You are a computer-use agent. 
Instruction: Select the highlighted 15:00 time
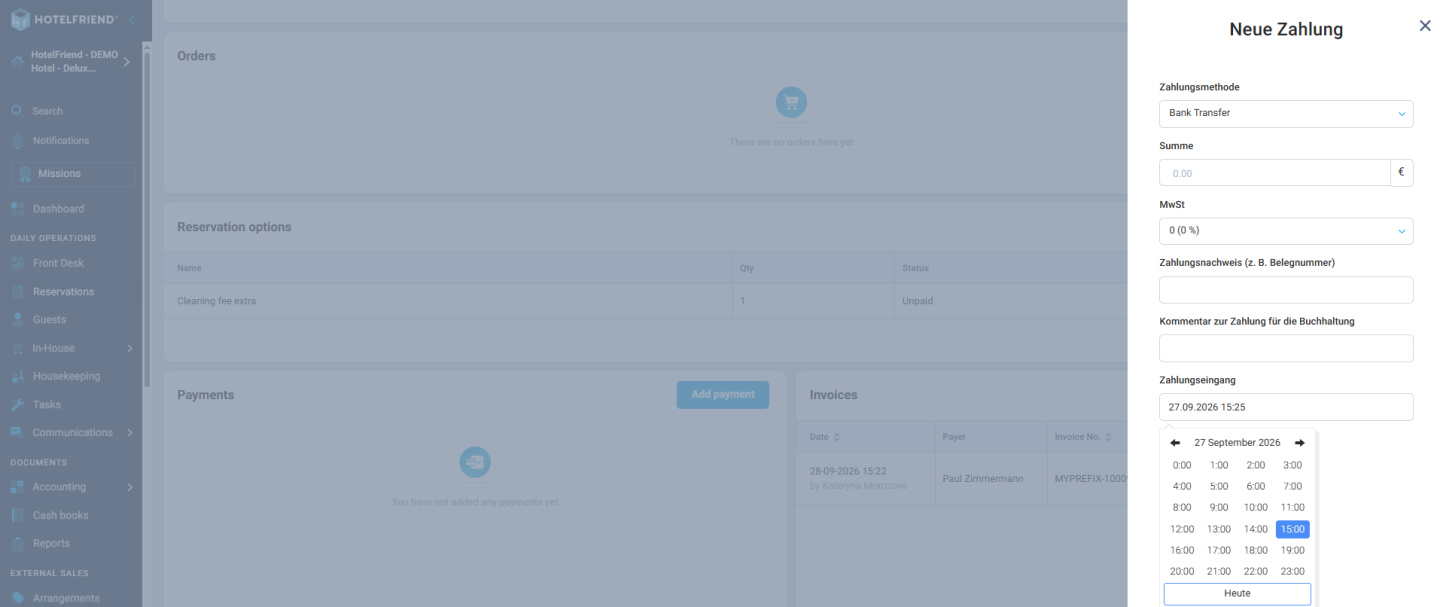click(1293, 529)
